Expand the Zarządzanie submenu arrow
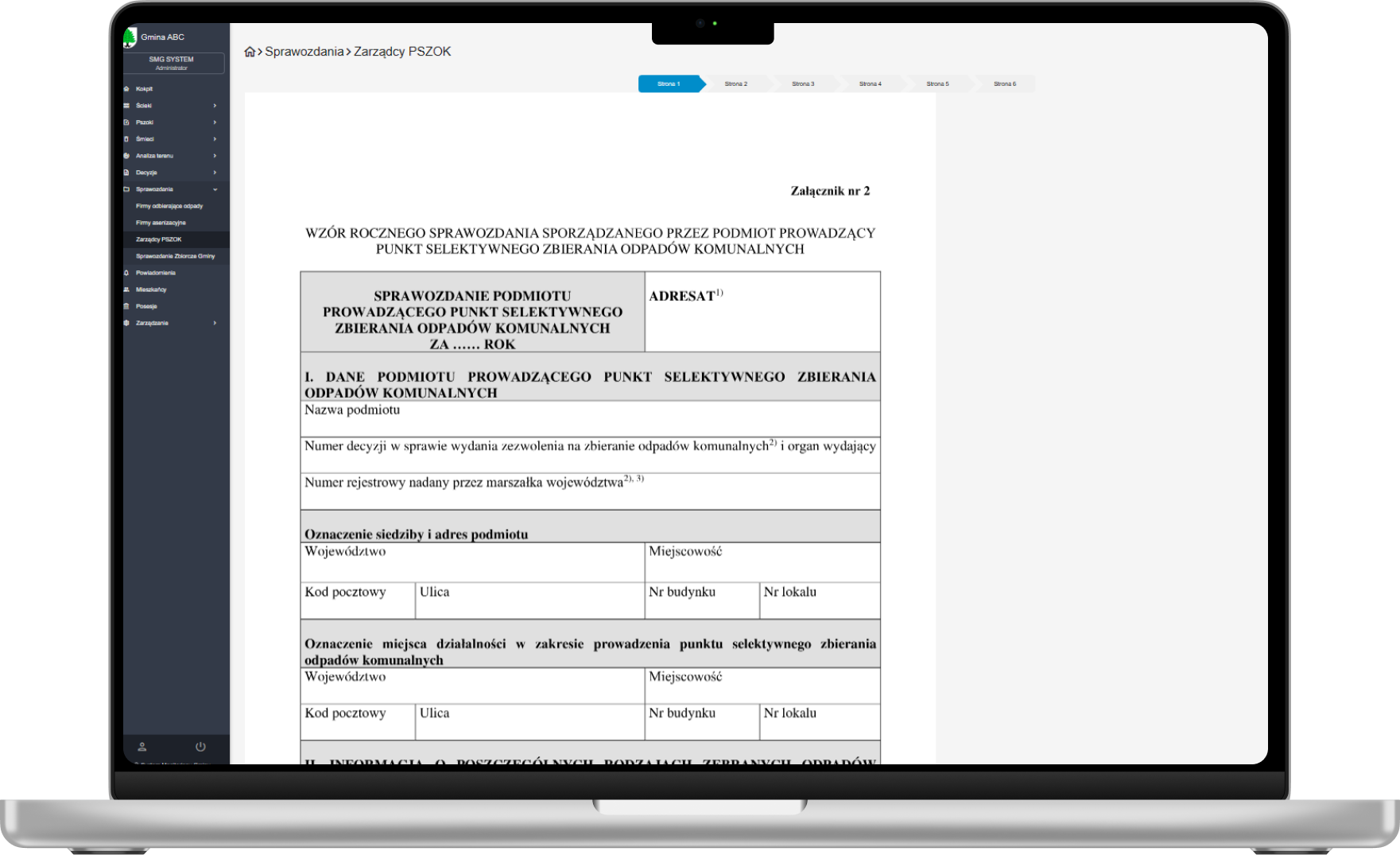1400x855 pixels. (215, 323)
